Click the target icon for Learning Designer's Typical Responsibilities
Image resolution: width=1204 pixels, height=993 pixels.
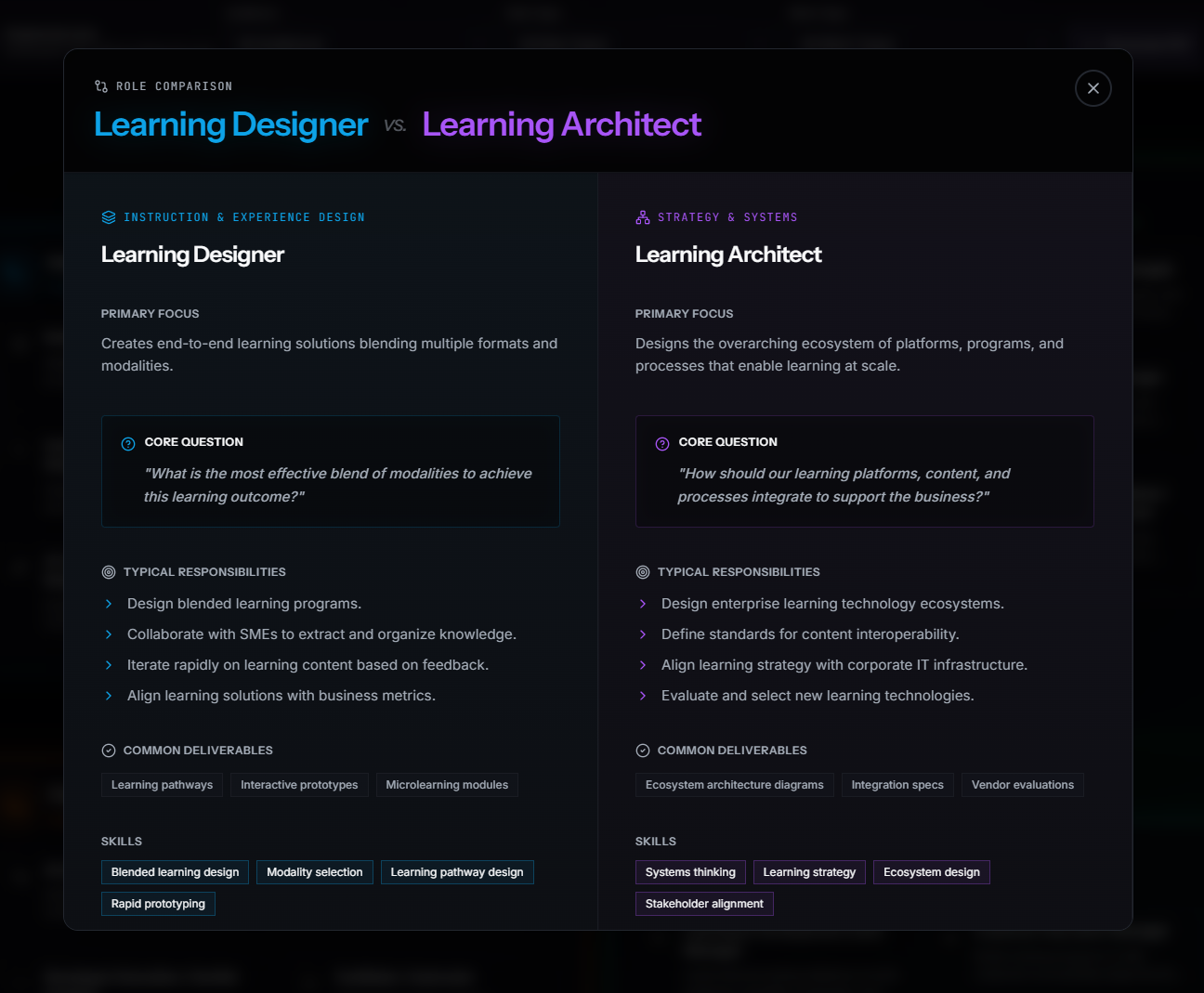click(109, 572)
